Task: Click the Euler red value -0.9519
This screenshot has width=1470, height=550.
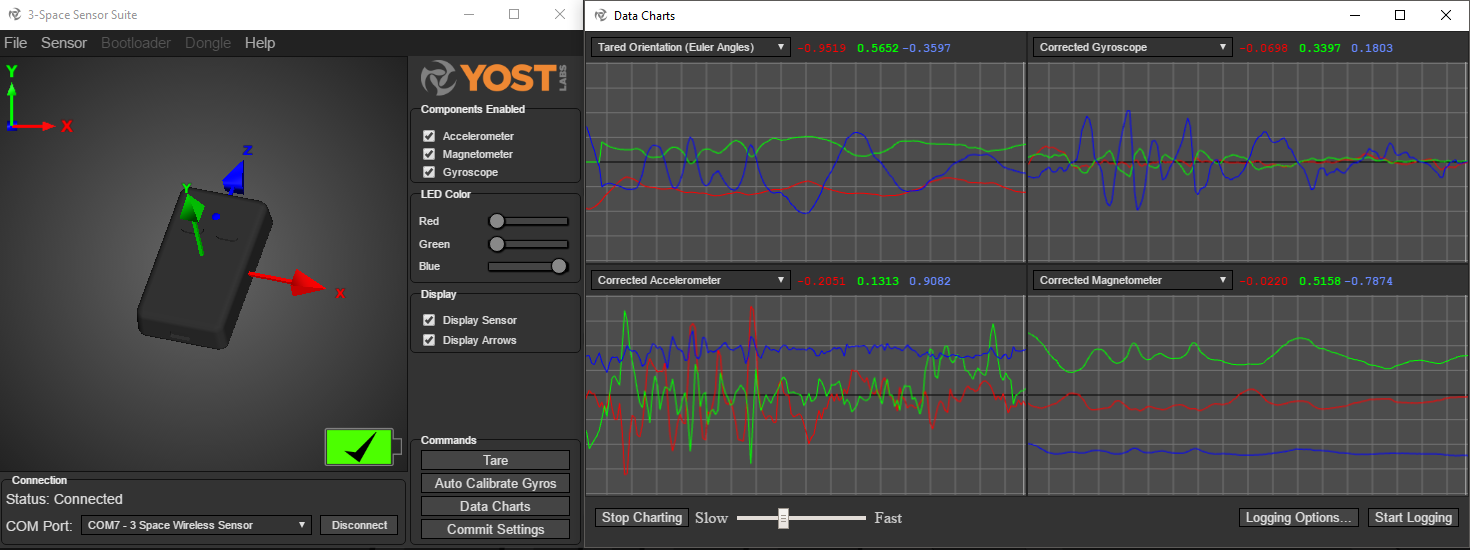Action: click(x=821, y=47)
